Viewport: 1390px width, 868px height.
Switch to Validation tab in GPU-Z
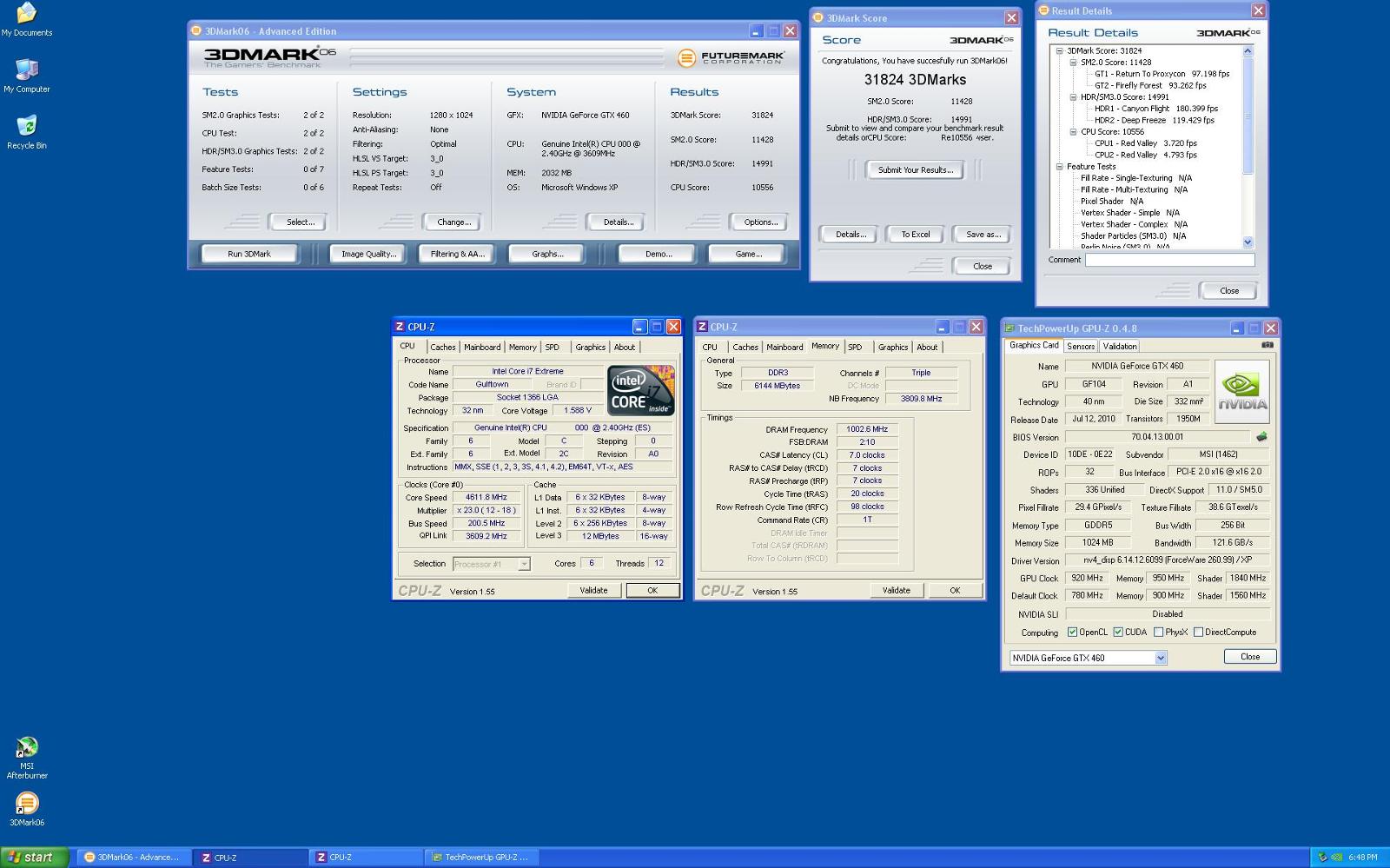[1120, 346]
